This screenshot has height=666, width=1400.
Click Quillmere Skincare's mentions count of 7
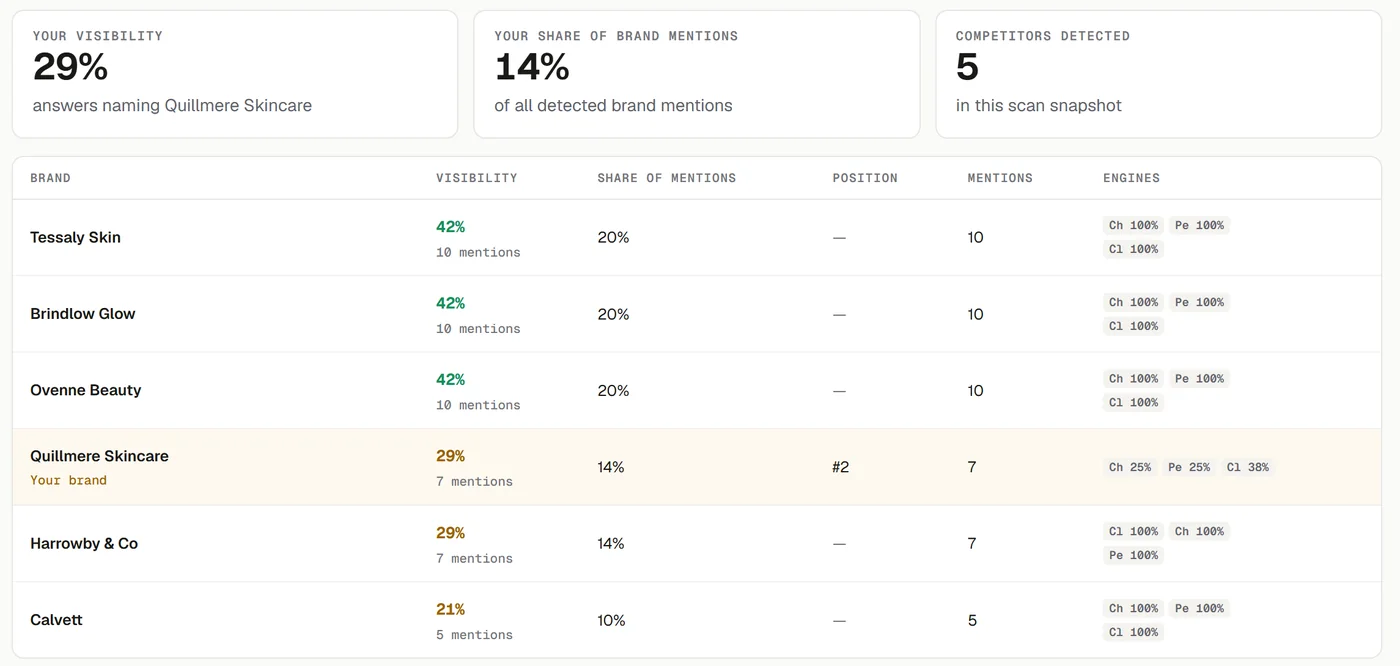tap(972, 467)
